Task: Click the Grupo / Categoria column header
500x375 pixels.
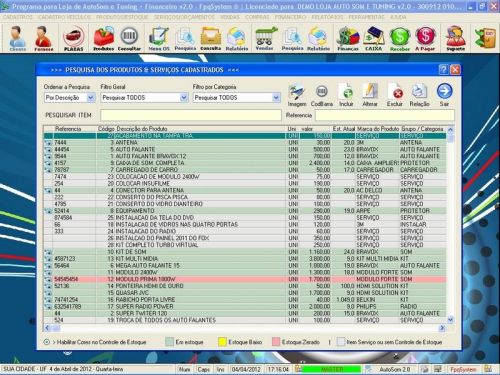Action: pos(422,129)
